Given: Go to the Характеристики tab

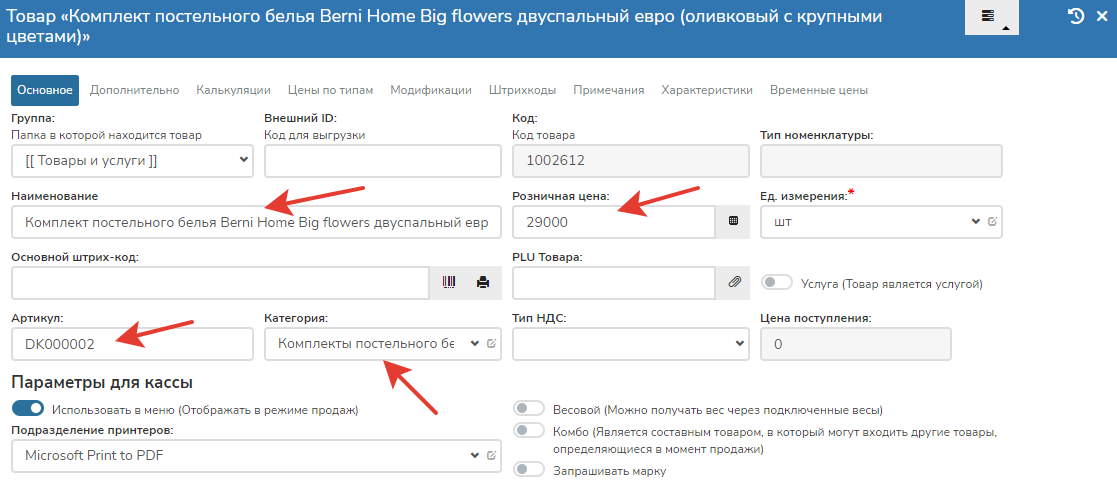Looking at the screenshot, I should [x=706, y=90].
